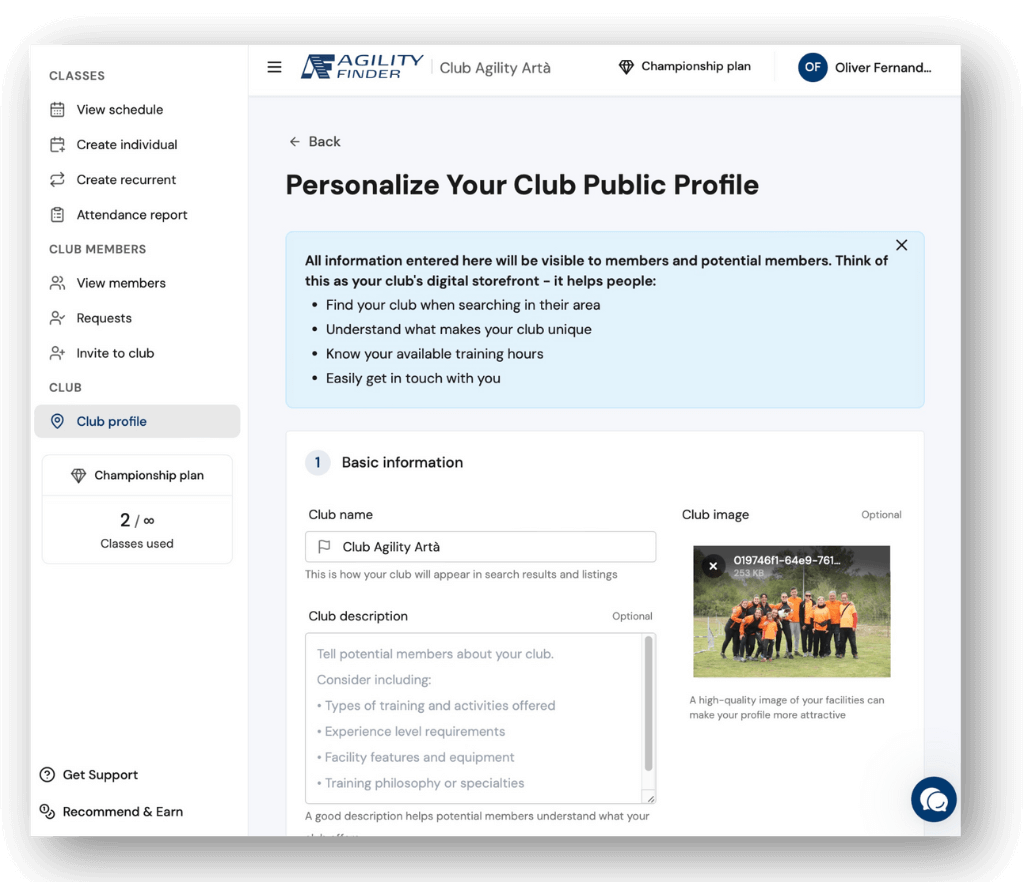Click the Club description scrollbar

(x=648, y=703)
